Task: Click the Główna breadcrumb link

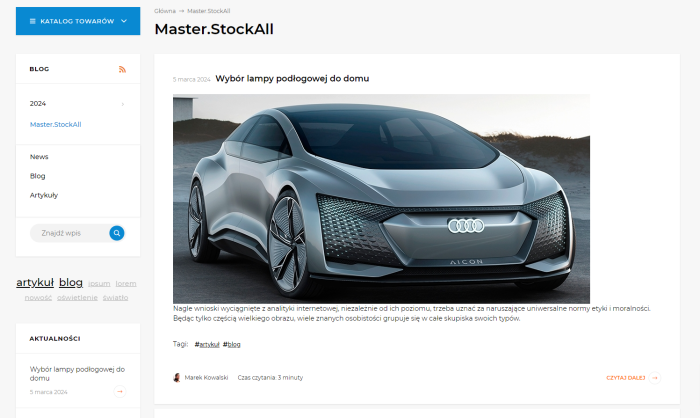Action: click(165, 11)
